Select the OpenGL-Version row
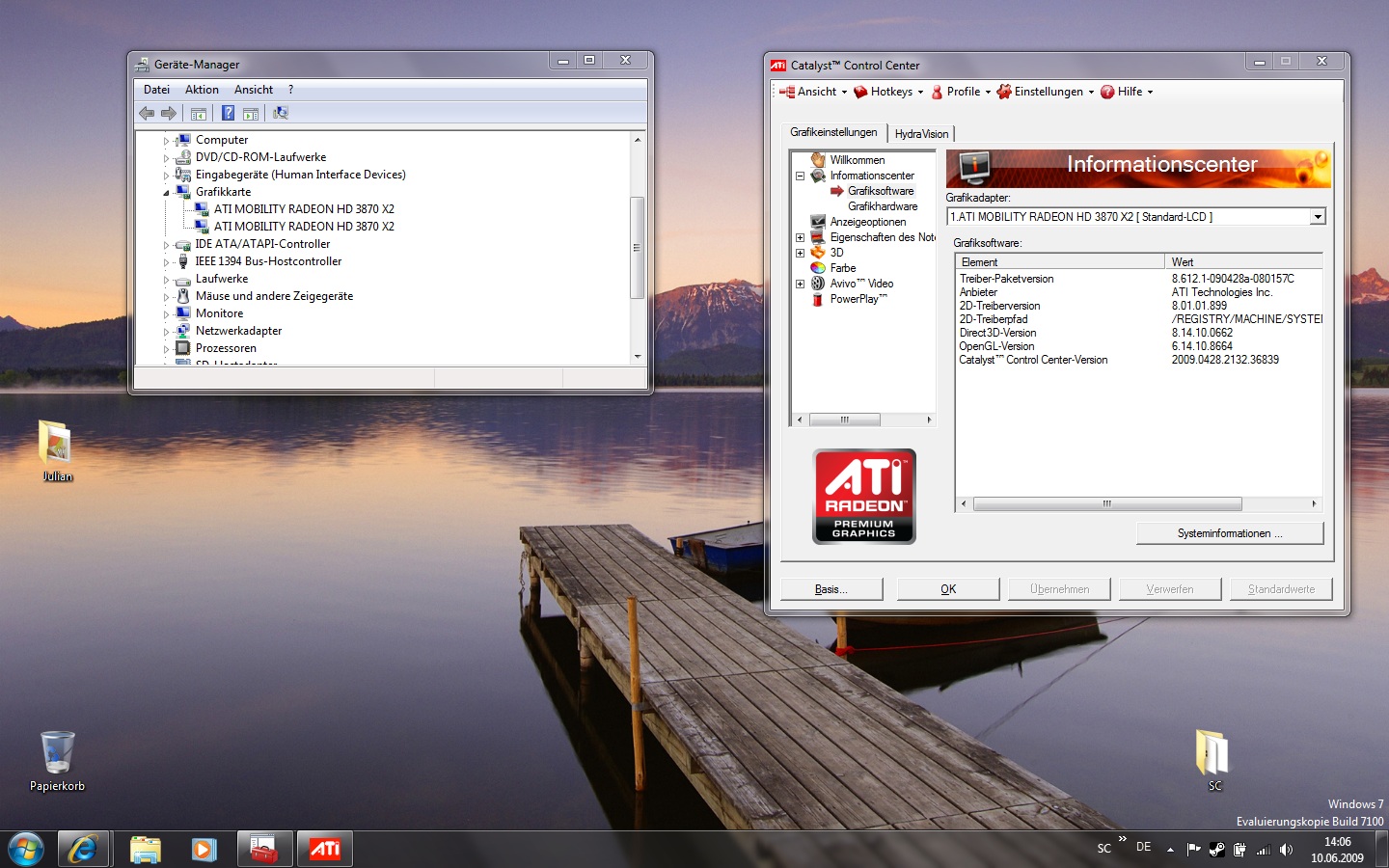Screen dimensions: 1389x868 1139,346
